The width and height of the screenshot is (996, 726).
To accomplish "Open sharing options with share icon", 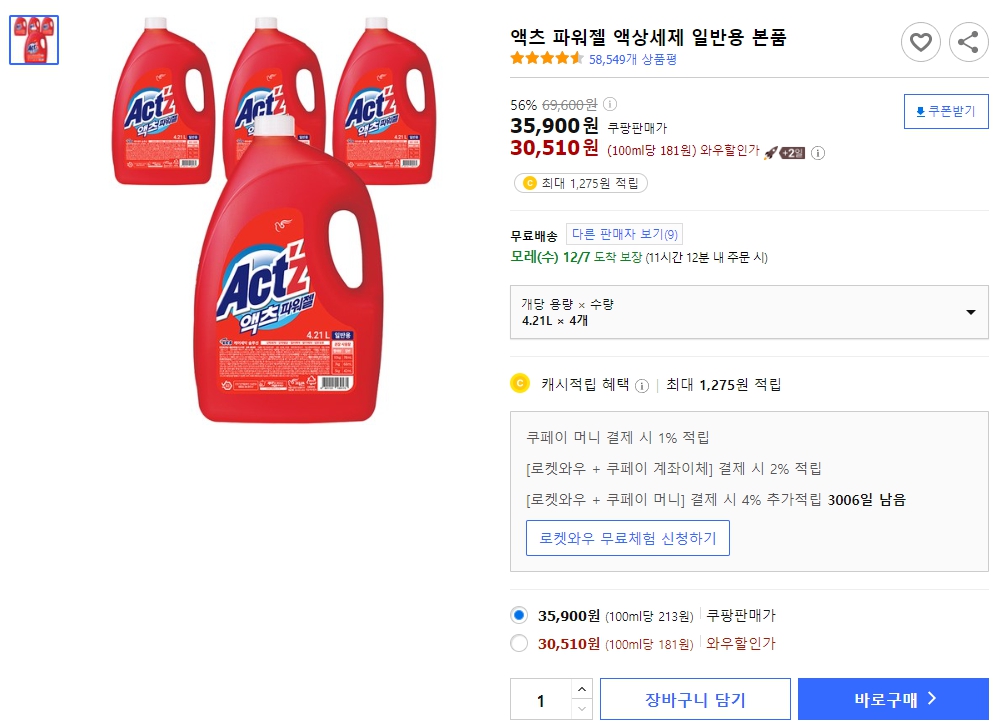I will [968, 42].
